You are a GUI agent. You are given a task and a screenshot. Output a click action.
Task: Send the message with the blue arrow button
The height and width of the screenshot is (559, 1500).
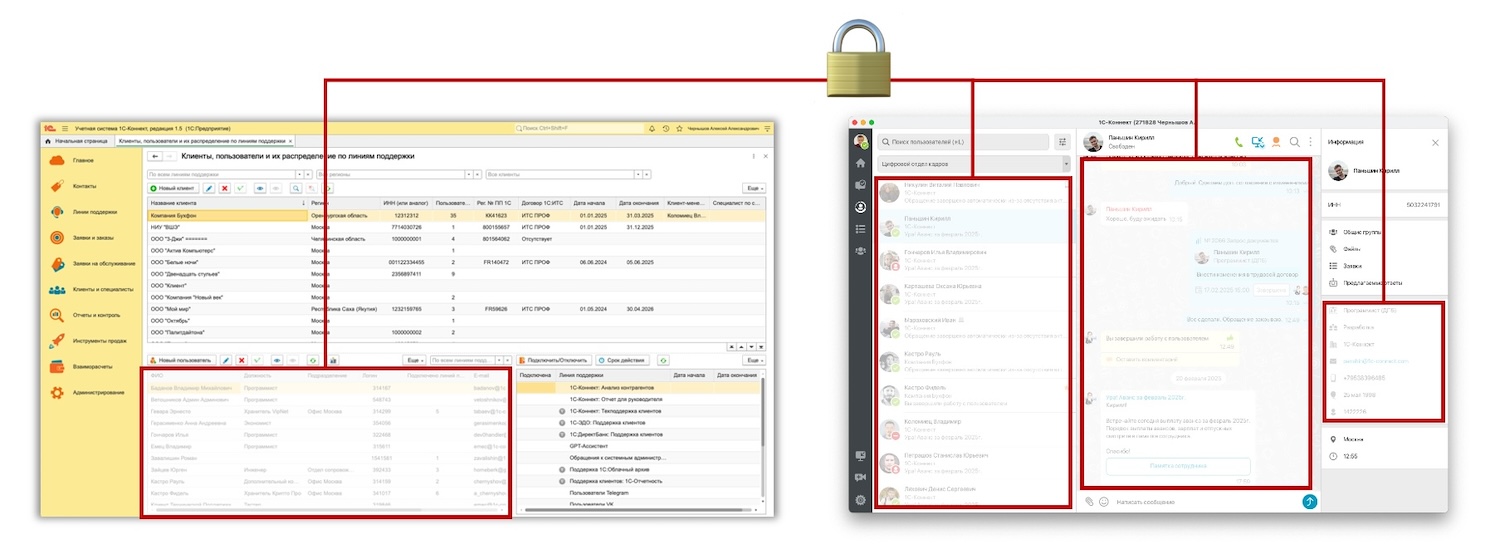1309,501
